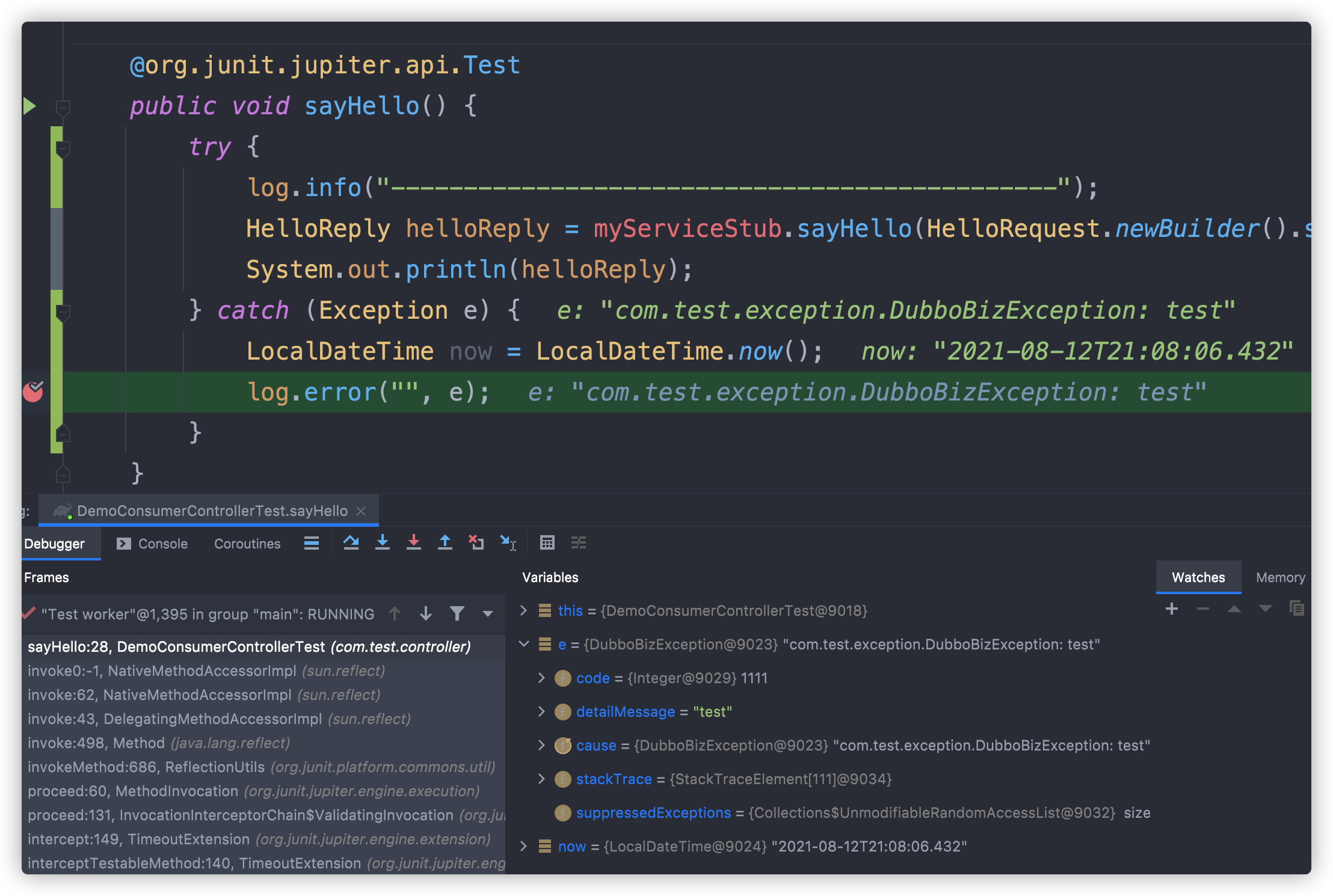Expand the stackTrace field node
Screen dimensions: 1333x896
coord(541,779)
